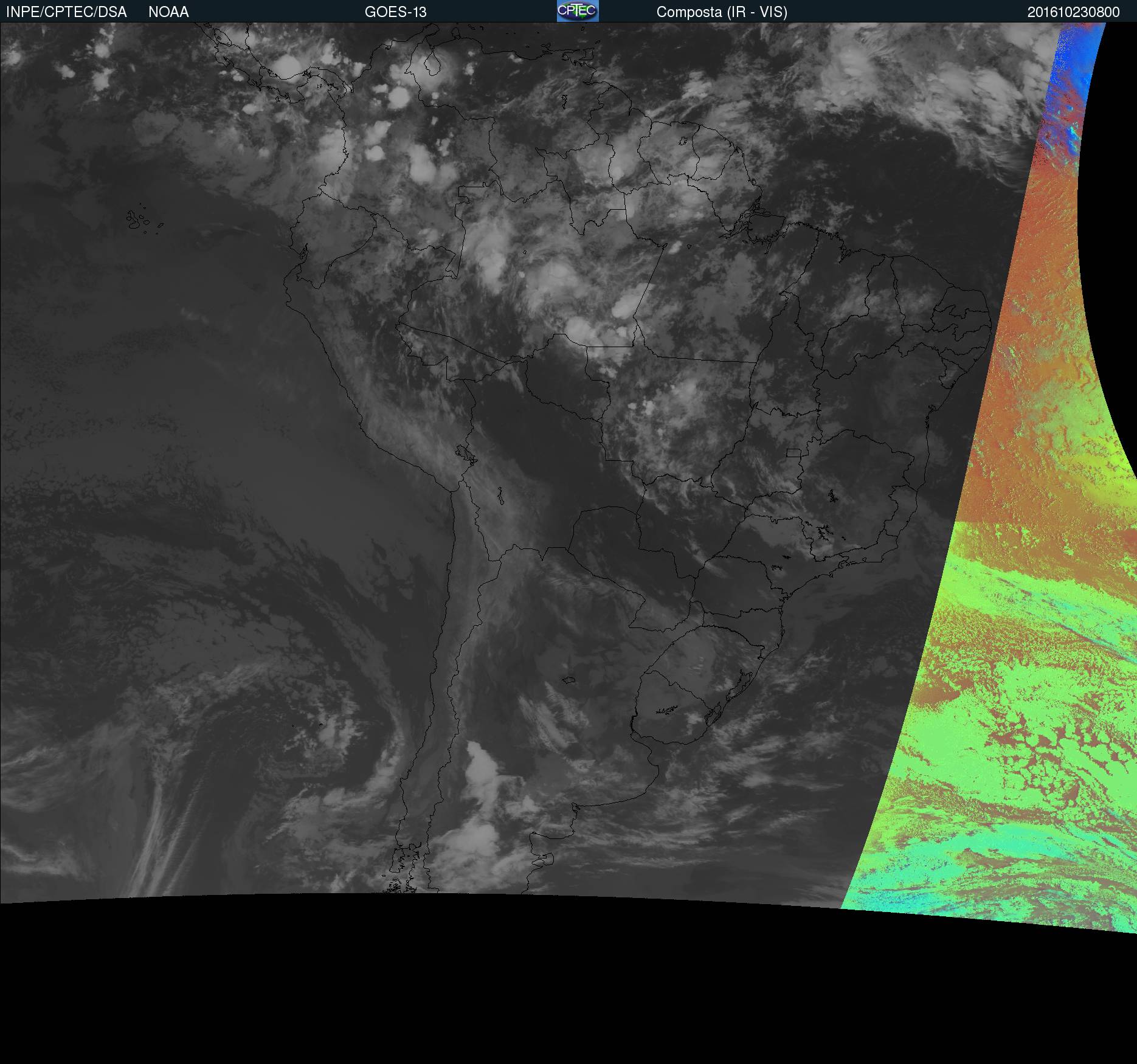Image resolution: width=1137 pixels, height=1064 pixels.
Task: Click the NOAA label in header
Action: coord(168,12)
